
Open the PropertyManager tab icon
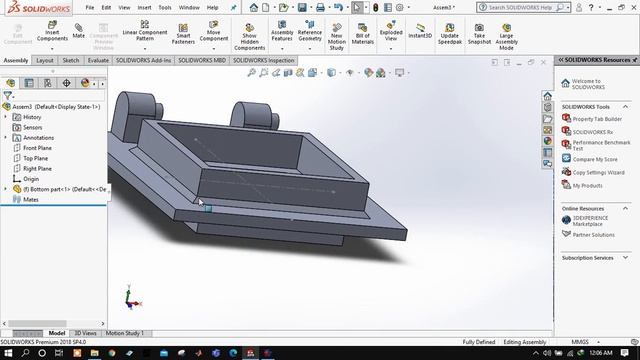29,83
